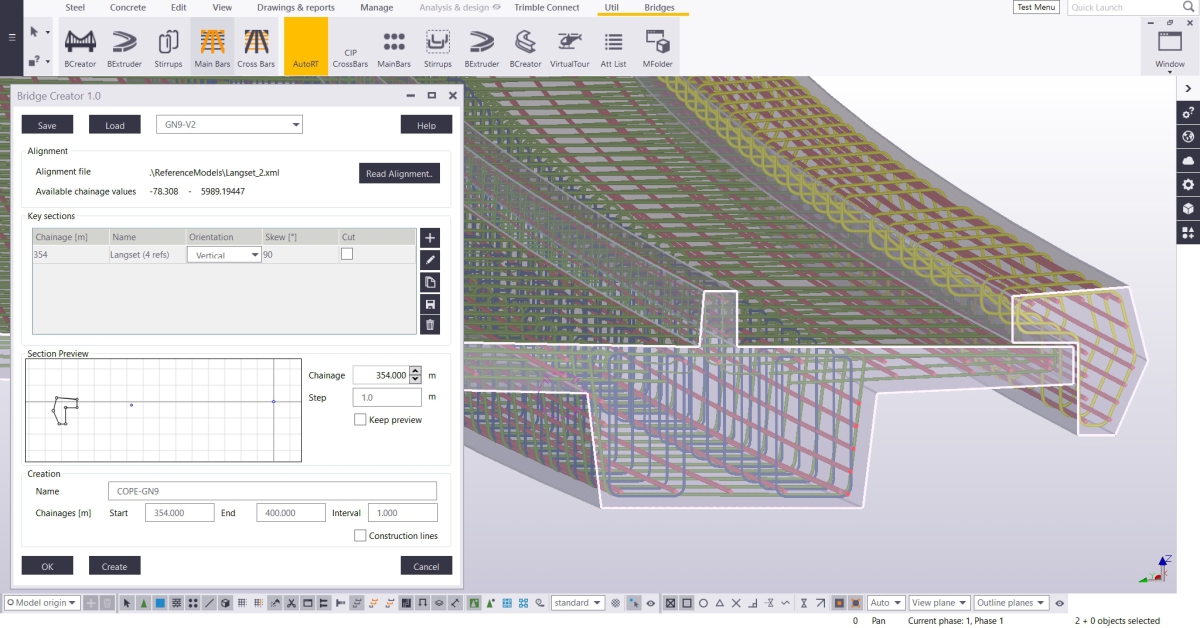Open the GN9-V2 configuration dropdown
1200x628 pixels.
click(296, 124)
